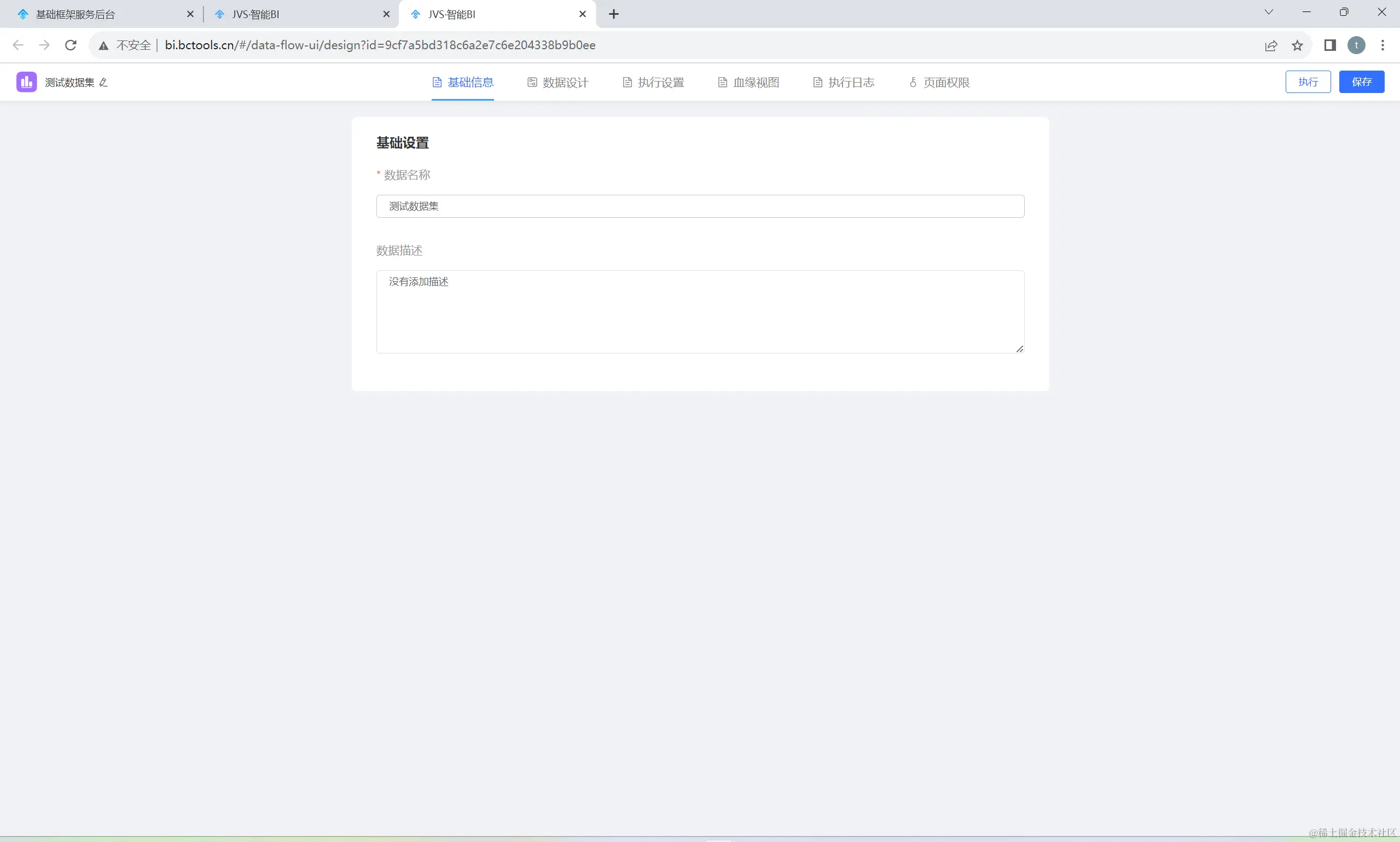Switch to the 数据设计 tab
Screen dimensions: 1400x842
click(x=557, y=83)
